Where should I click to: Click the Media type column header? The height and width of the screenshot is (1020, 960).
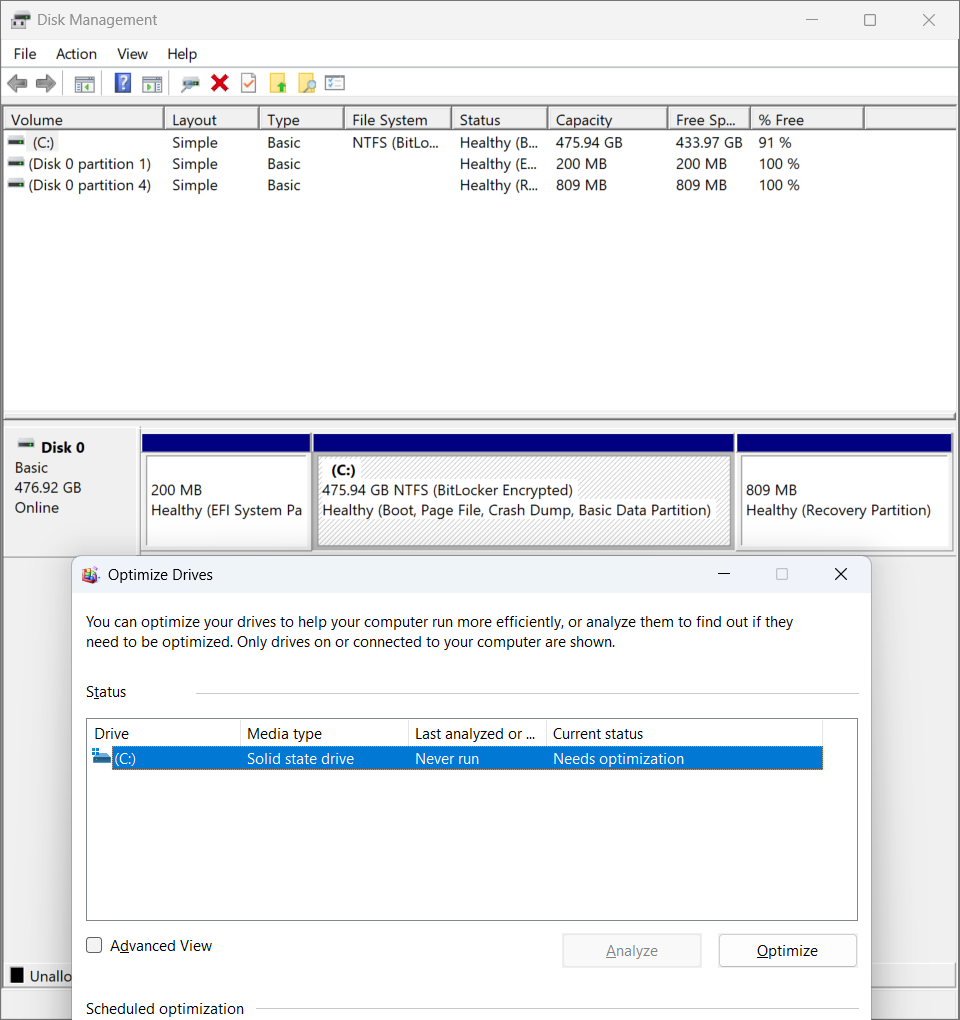tap(324, 734)
